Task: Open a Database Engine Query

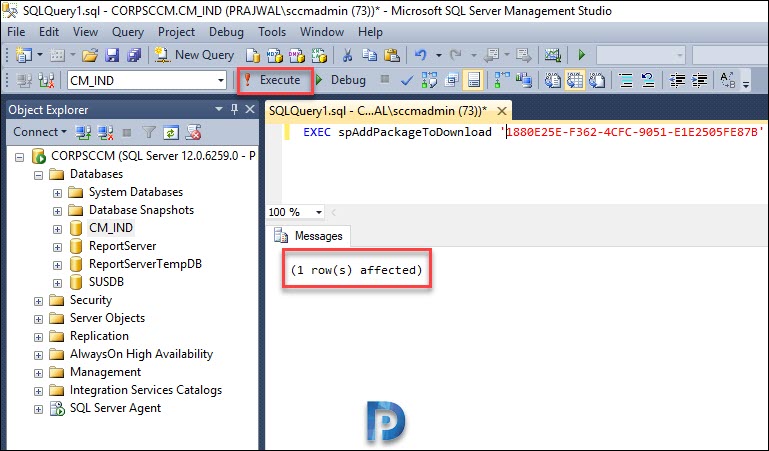Action: (x=253, y=55)
